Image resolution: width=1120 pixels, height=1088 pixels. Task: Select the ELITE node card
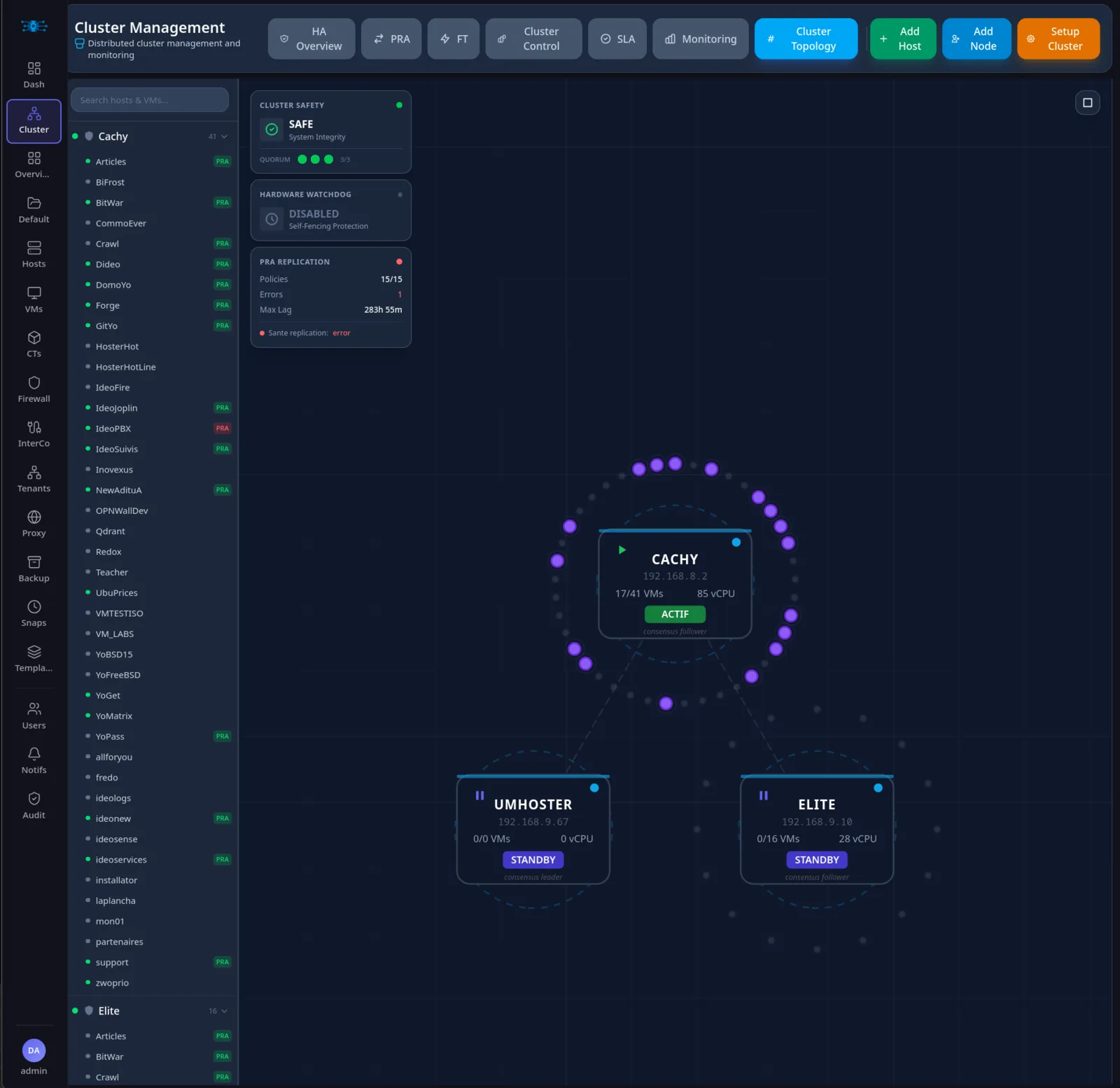click(x=816, y=830)
